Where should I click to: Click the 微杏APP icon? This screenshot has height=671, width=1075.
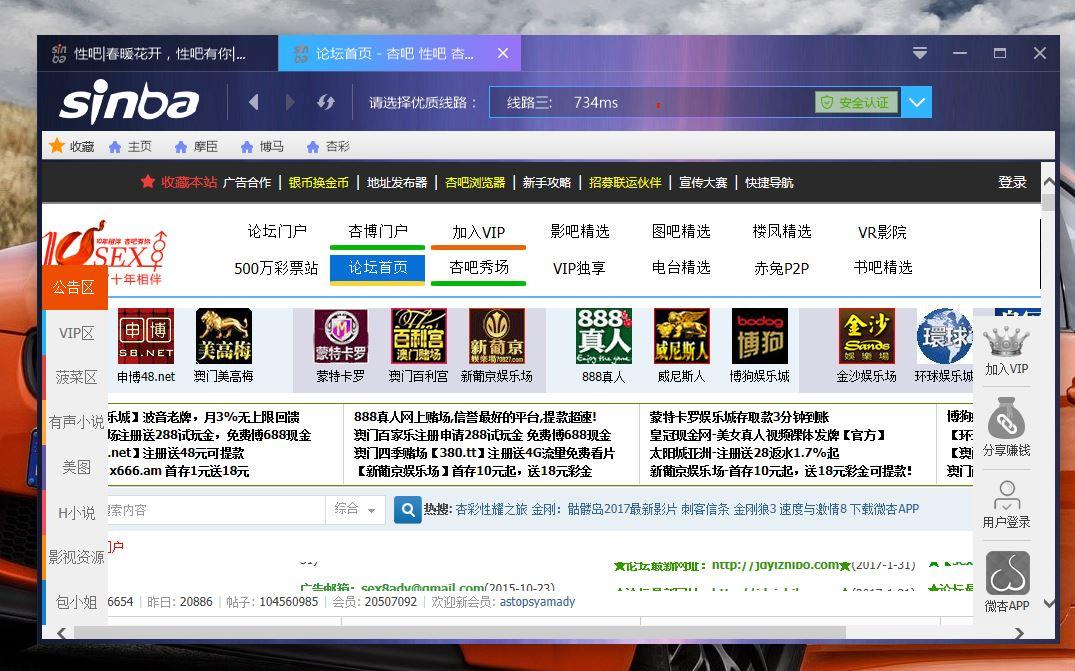pos(1007,573)
